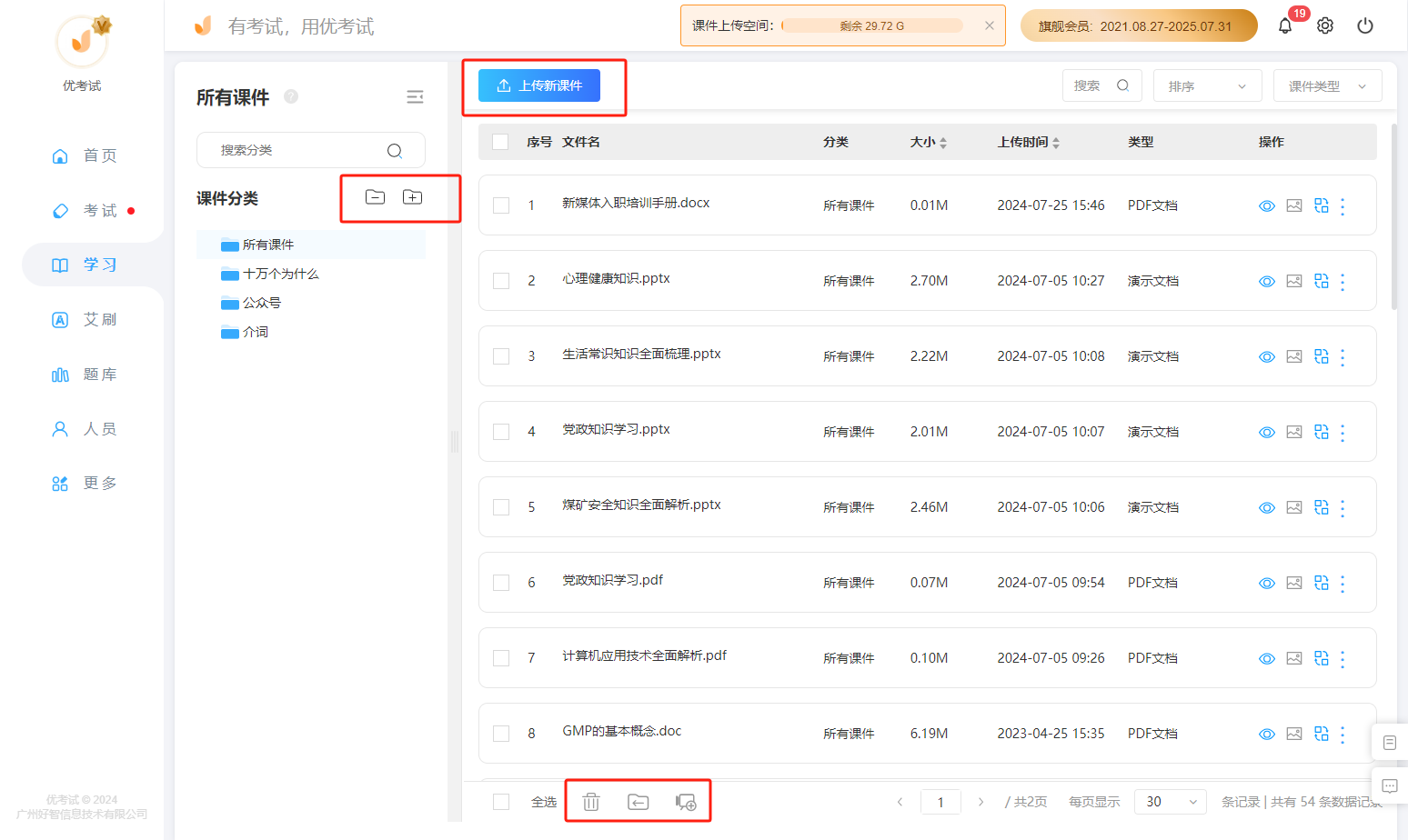Tick the header select-all checkbox

point(500,142)
